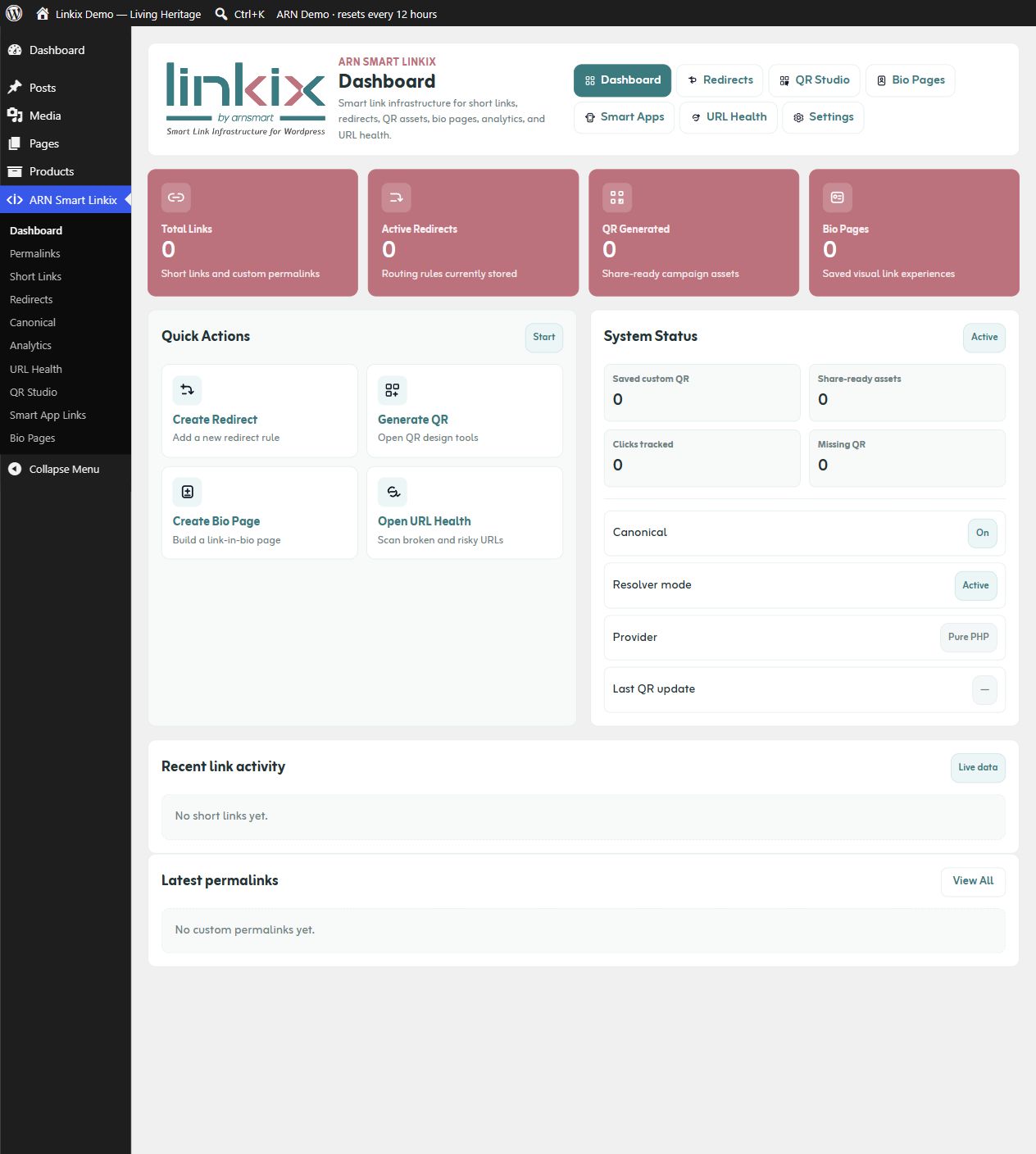Open Products in the admin sidebar
This screenshot has width=1036, height=1154.
[66, 171]
